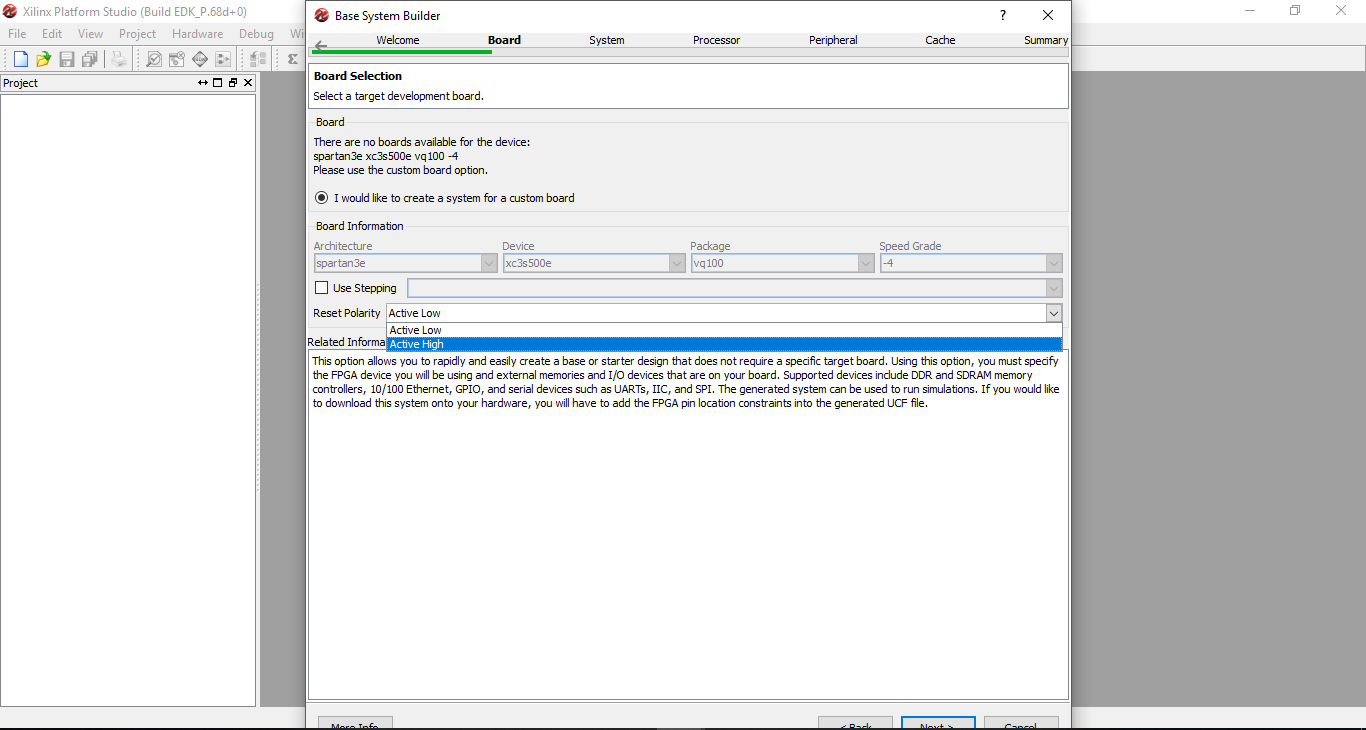The width and height of the screenshot is (1366, 730).
Task: Click the Cancel button
Action: click(x=1021, y=723)
